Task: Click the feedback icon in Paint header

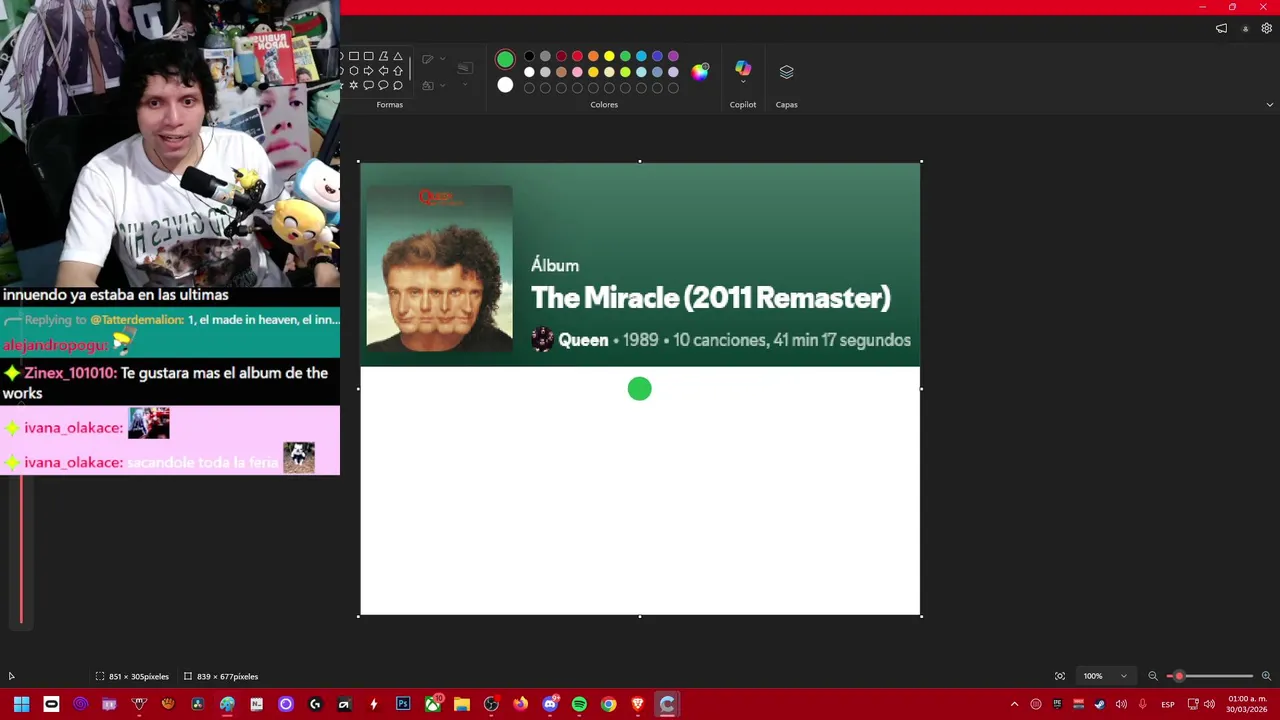Action: (x=1221, y=28)
